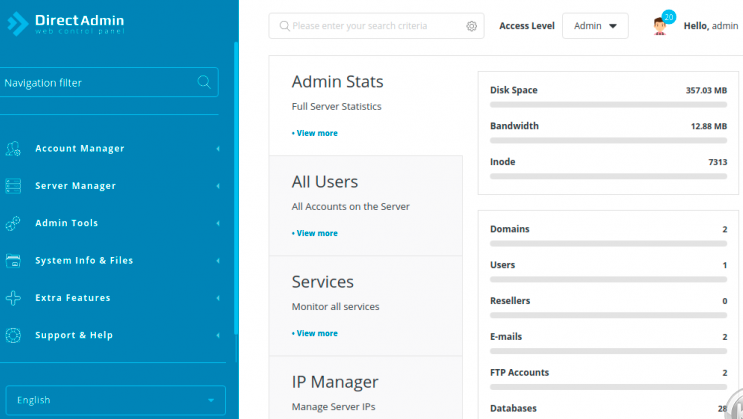Screen dimensions: 743x419
Task: Open the English language dropdown
Action: (x=115, y=400)
